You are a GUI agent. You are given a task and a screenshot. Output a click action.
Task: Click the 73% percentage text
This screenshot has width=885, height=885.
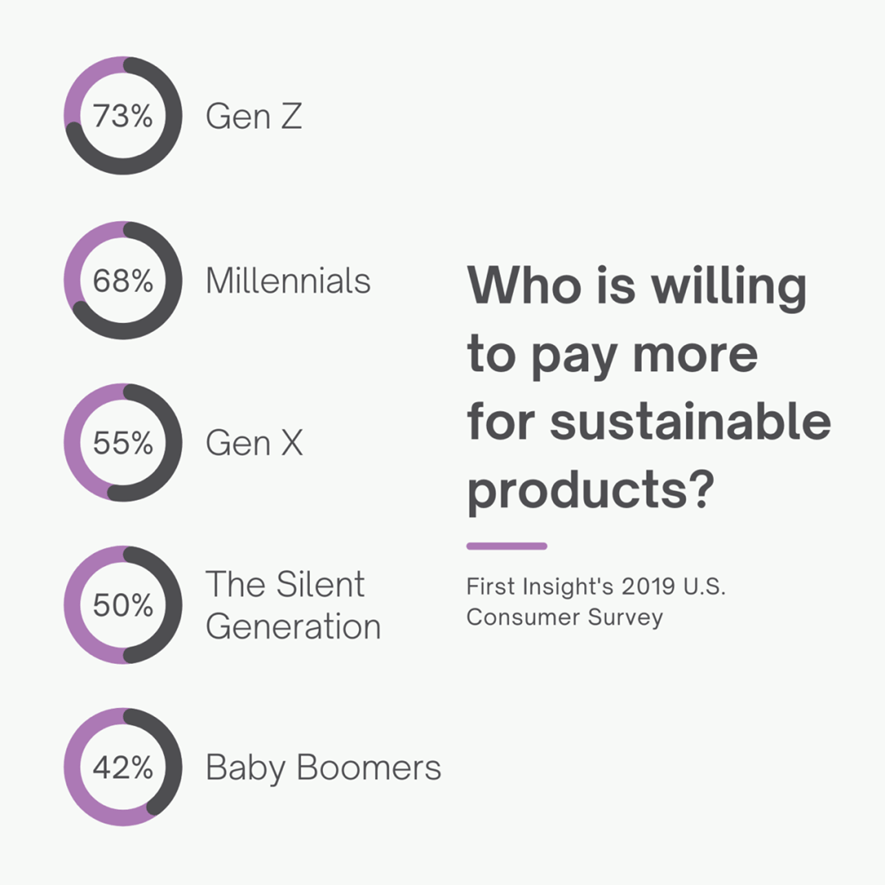coord(123,116)
